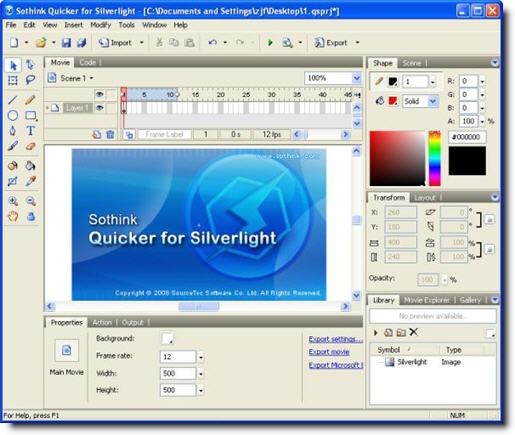Click the Export movie link
The width and height of the screenshot is (515, 435).
(329, 352)
